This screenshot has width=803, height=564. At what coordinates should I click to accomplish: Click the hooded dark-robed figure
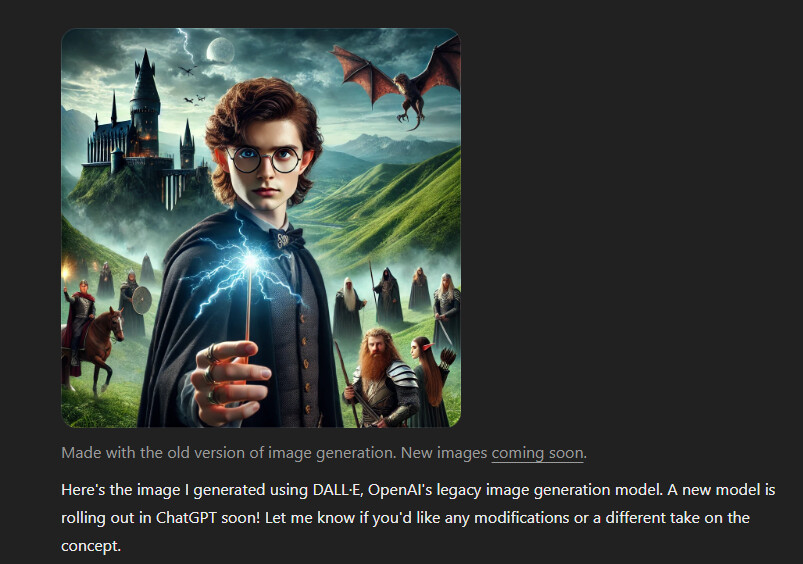[x=388, y=295]
